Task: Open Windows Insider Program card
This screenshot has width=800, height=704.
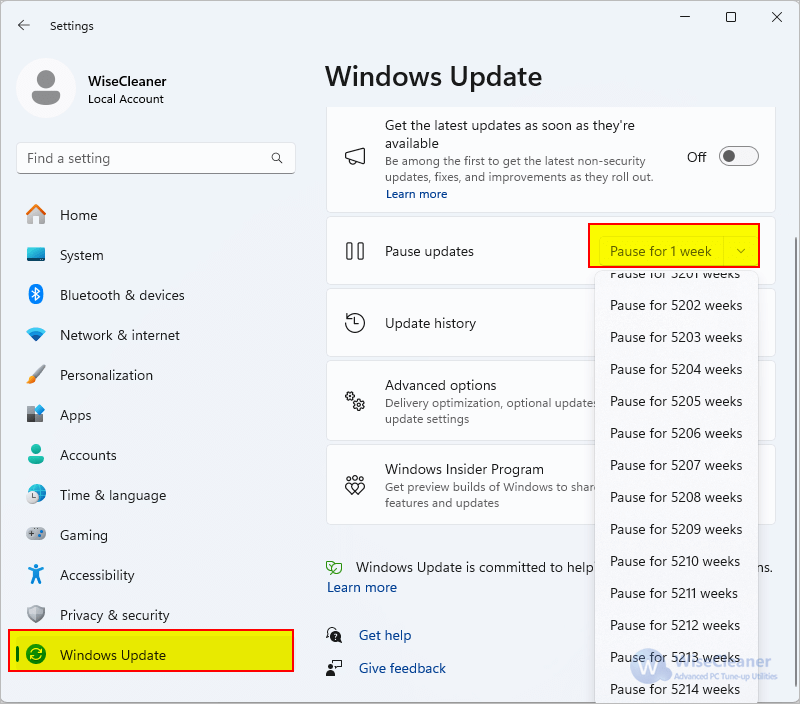Action: [461, 485]
